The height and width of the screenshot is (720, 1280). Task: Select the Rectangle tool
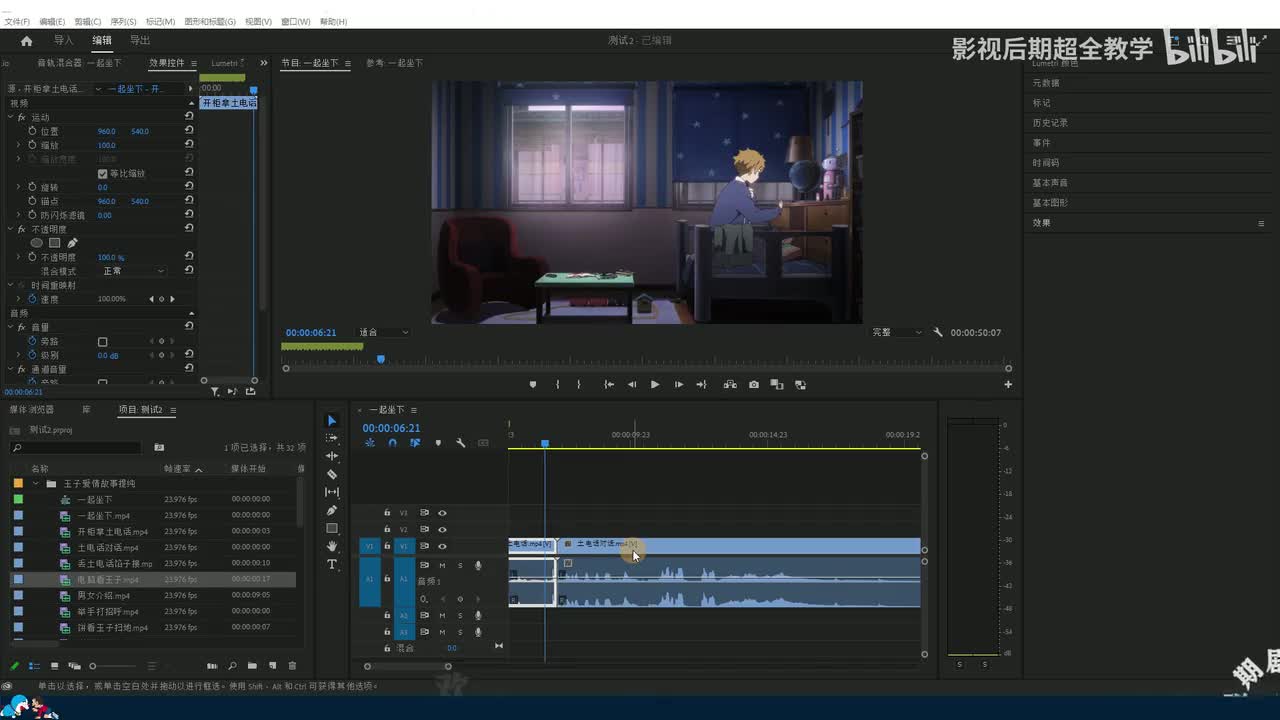point(332,528)
